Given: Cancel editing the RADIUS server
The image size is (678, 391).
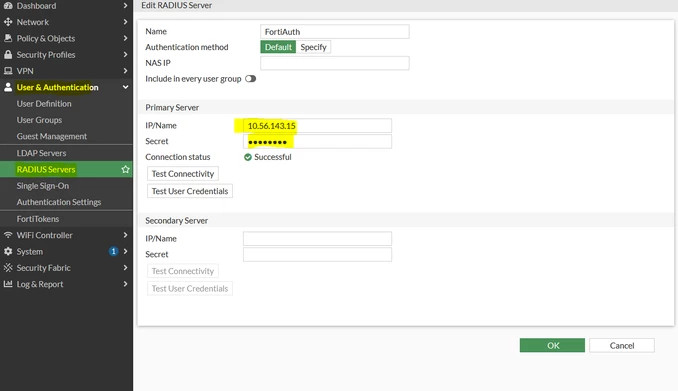Looking at the screenshot, I should (x=622, y=345).
